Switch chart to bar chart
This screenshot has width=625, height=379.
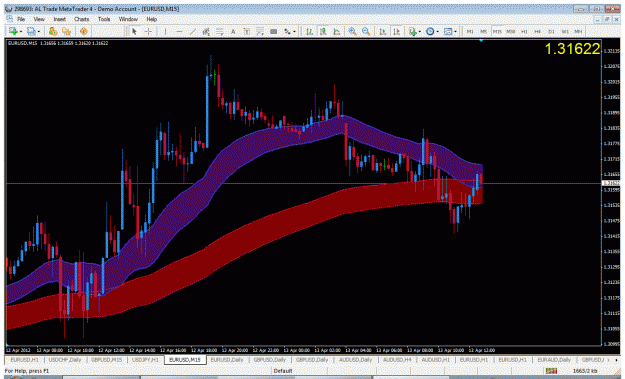point(309,31)
